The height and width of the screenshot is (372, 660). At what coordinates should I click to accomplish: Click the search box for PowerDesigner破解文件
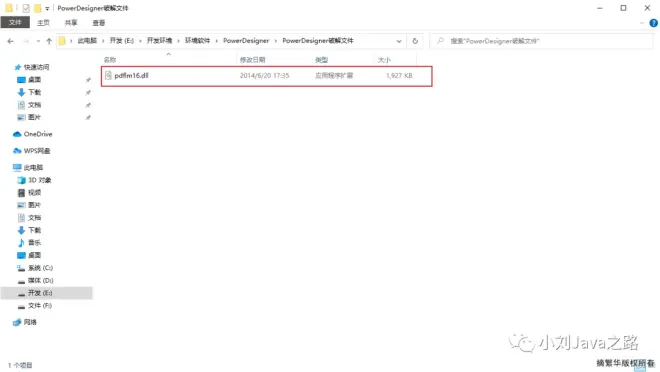(541, 41)
